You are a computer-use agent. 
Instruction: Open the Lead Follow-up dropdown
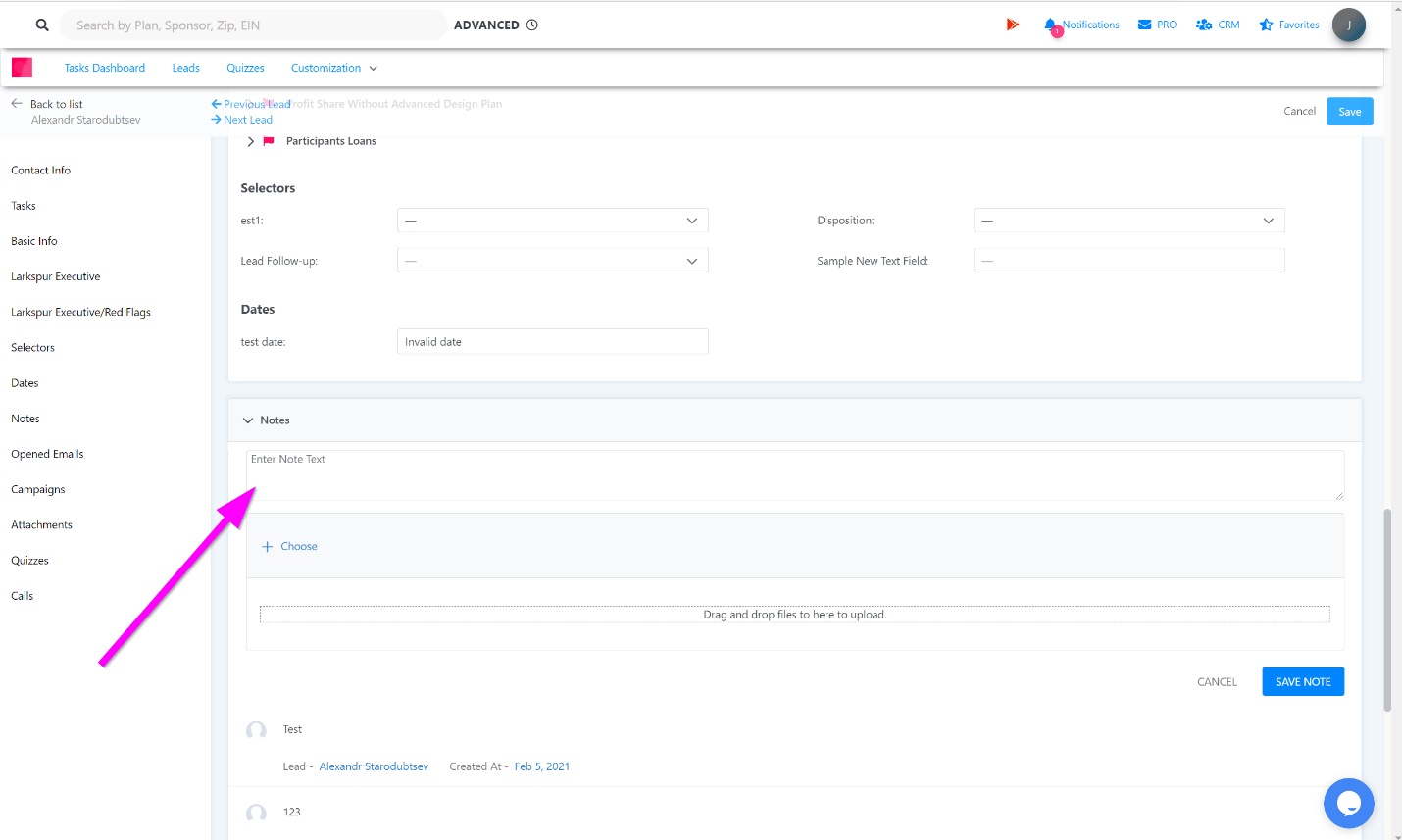(x=552, y=261)
